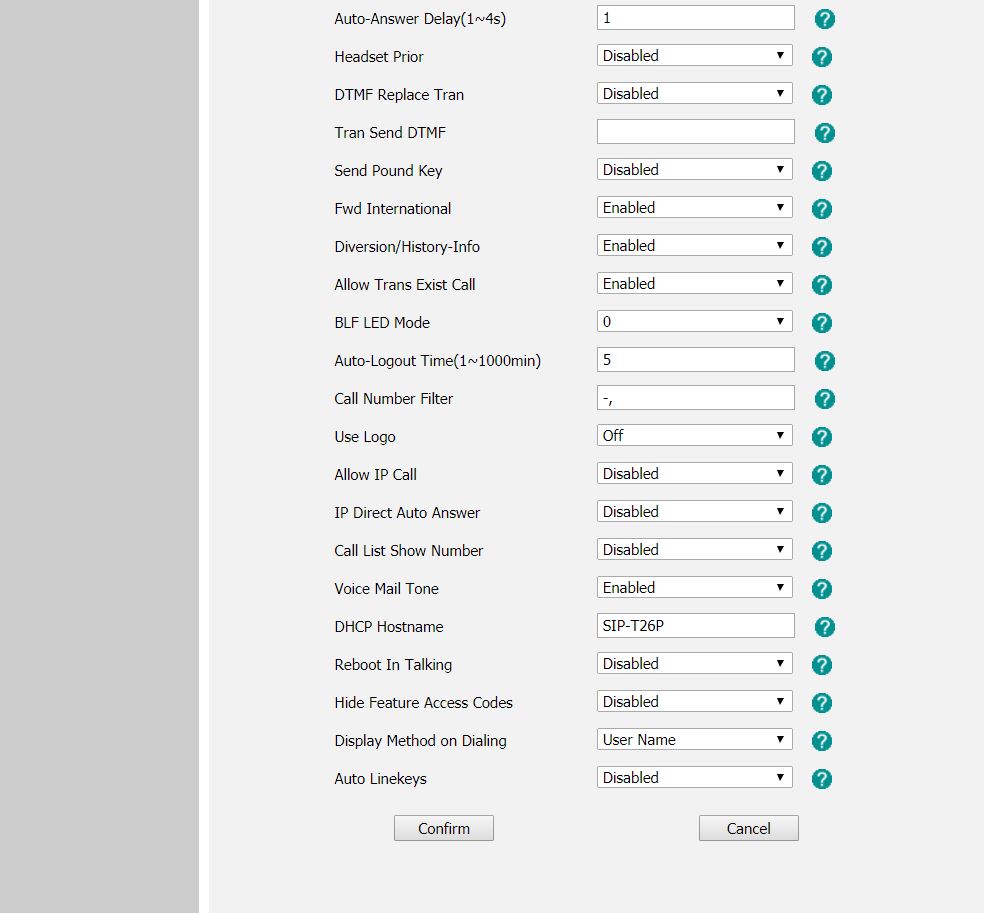View help for Call Number Filter
990x913 pixels.
[825, 398]
